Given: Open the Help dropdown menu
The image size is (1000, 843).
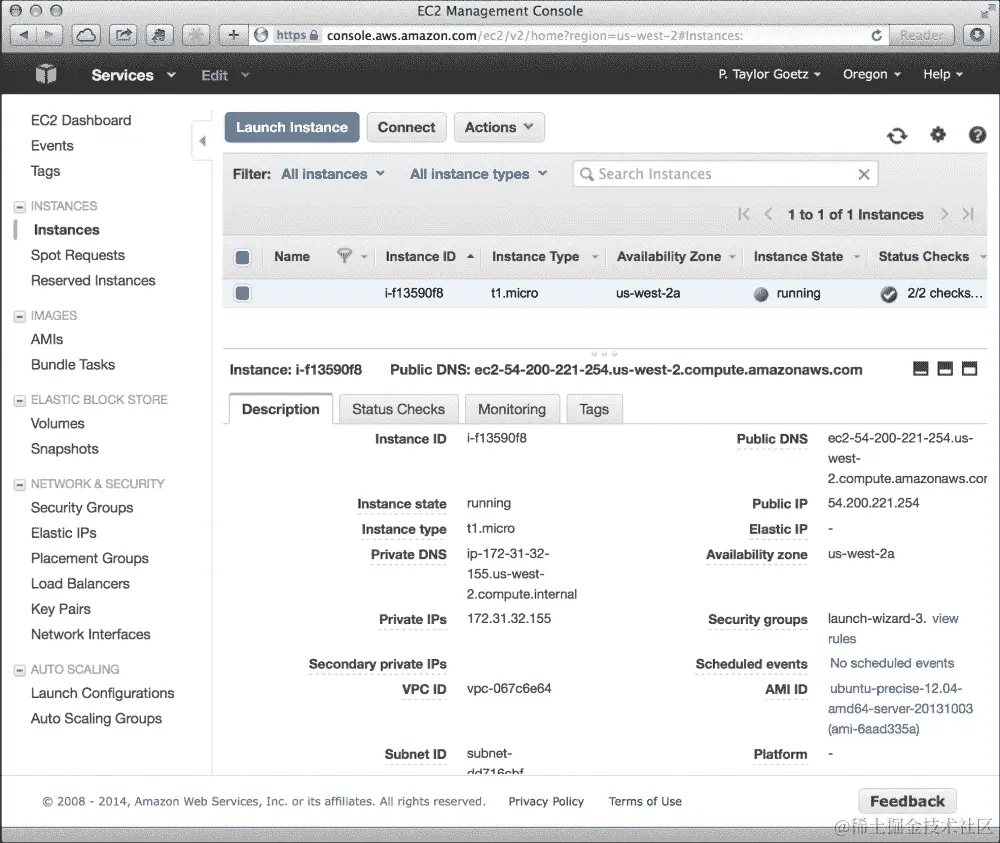Looking at the screenshot, I should (942, 74).
